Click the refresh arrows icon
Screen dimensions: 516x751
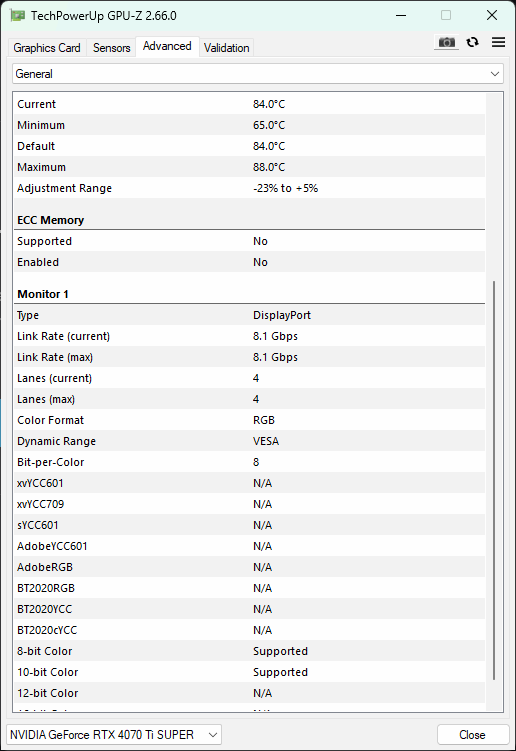[x=472, y=42]
